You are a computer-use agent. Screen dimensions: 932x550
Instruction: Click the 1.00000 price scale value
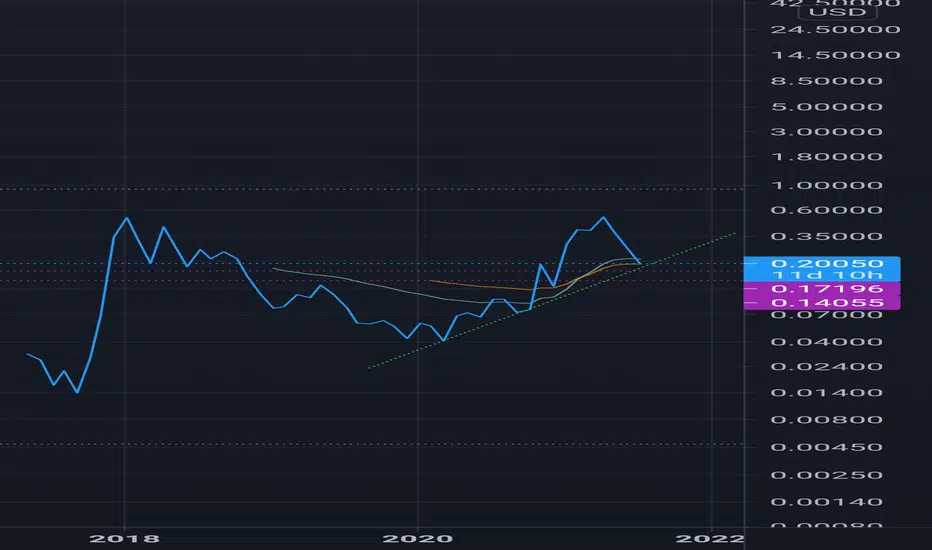pyautogui.click(x=826, y=185)
